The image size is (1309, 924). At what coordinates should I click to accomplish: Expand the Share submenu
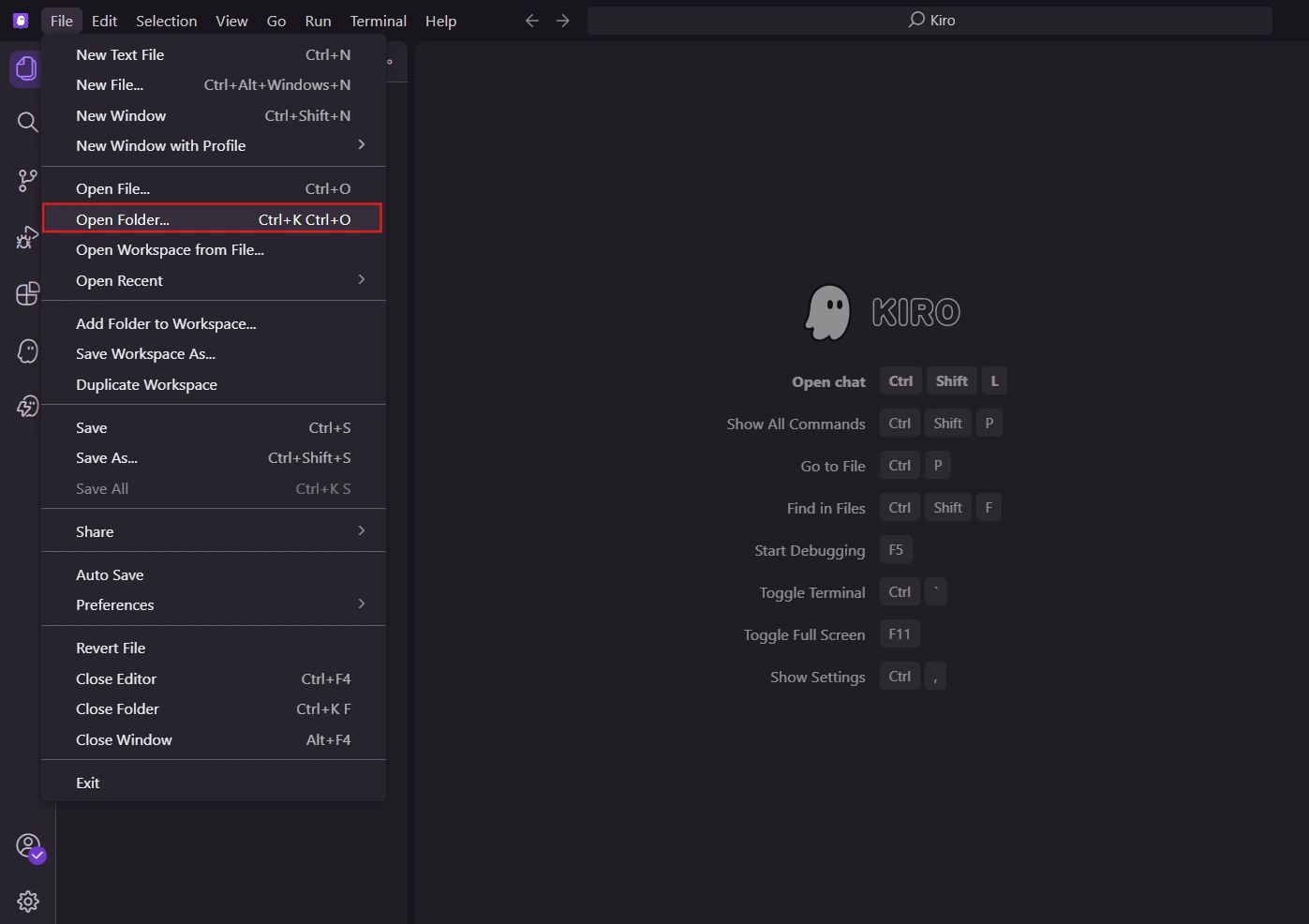point(214,531)
